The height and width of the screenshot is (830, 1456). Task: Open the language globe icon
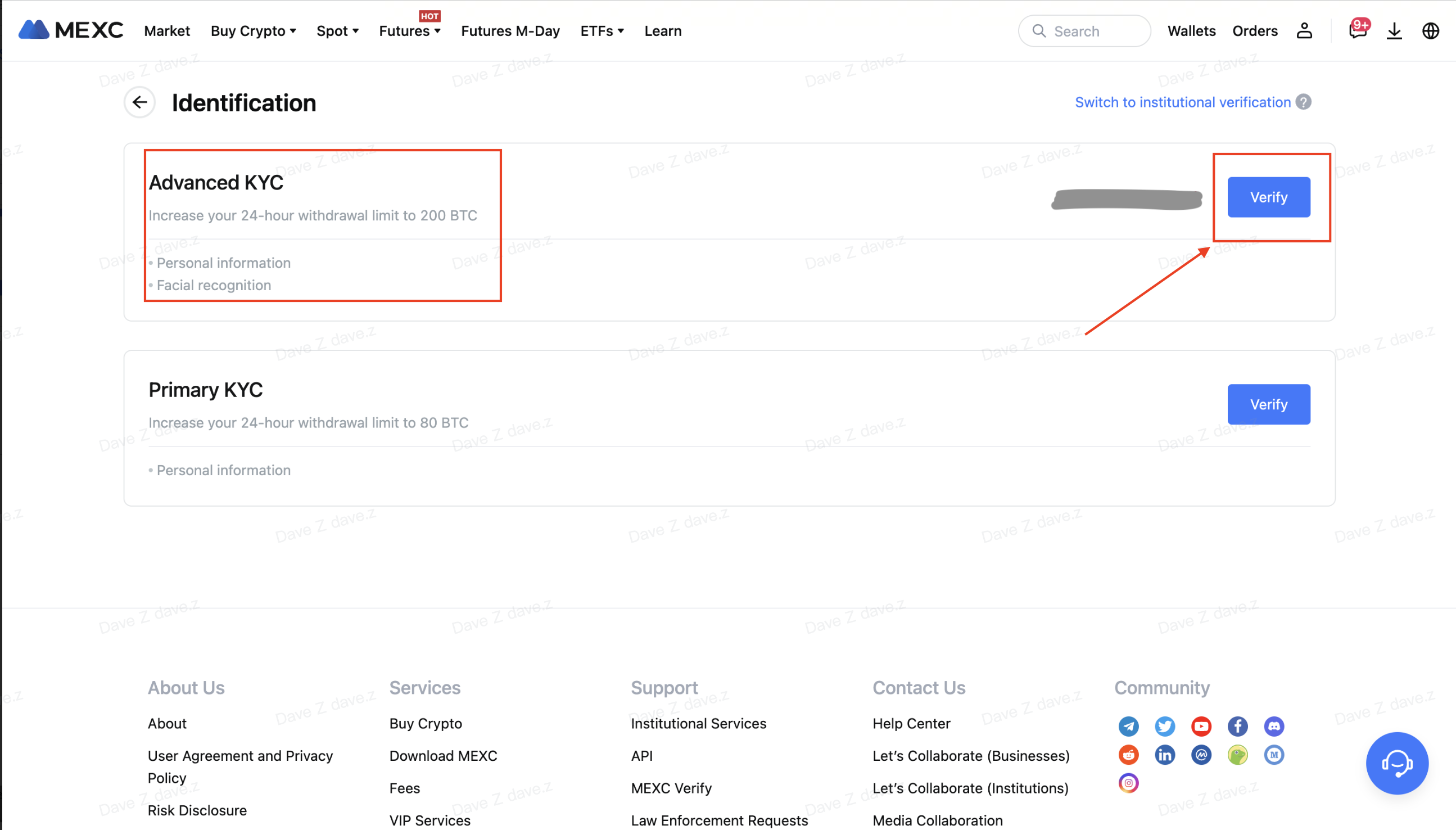[1431, 31]
